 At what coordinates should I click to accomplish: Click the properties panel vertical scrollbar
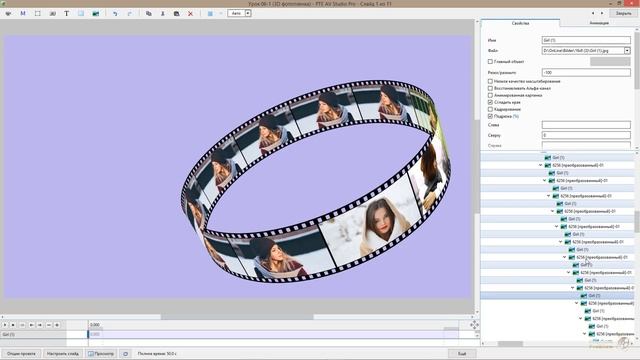[637, 61]
